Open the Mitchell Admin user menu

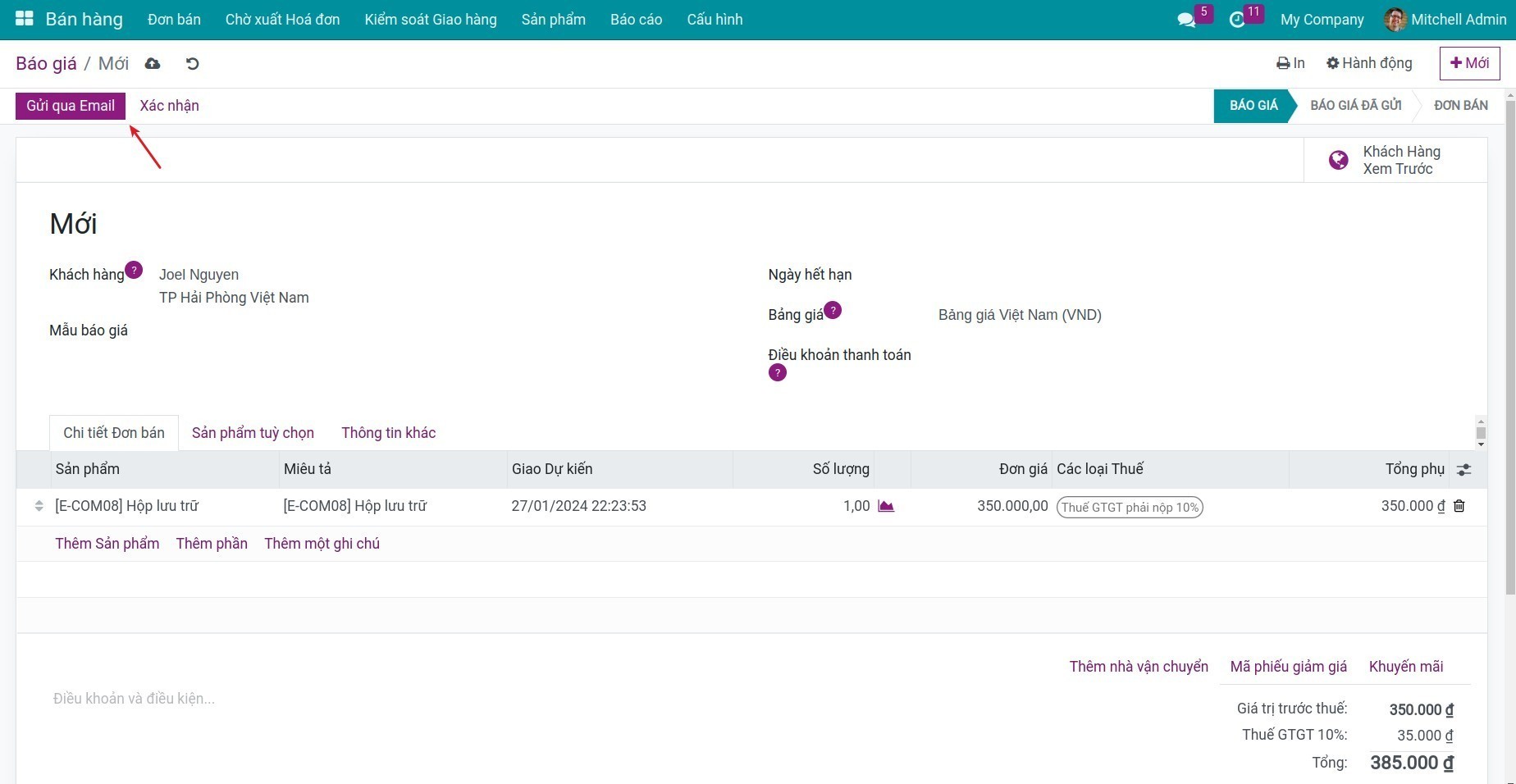click(x=1445, y=20)
